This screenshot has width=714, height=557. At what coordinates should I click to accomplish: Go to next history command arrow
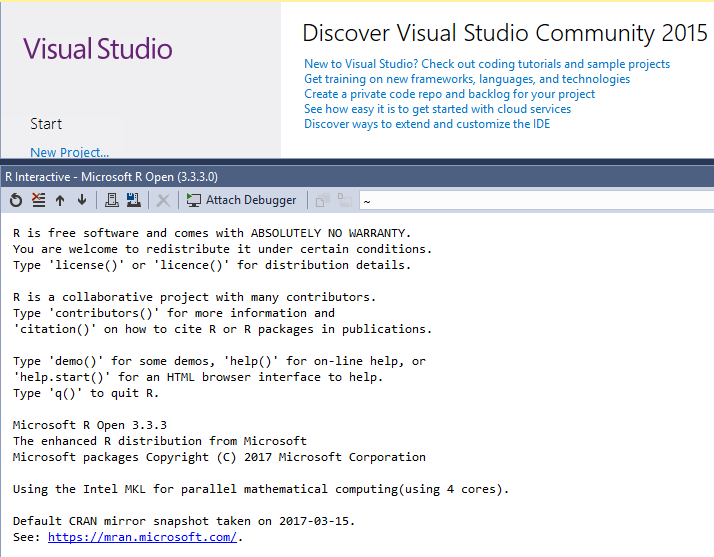tap(82, 200)
